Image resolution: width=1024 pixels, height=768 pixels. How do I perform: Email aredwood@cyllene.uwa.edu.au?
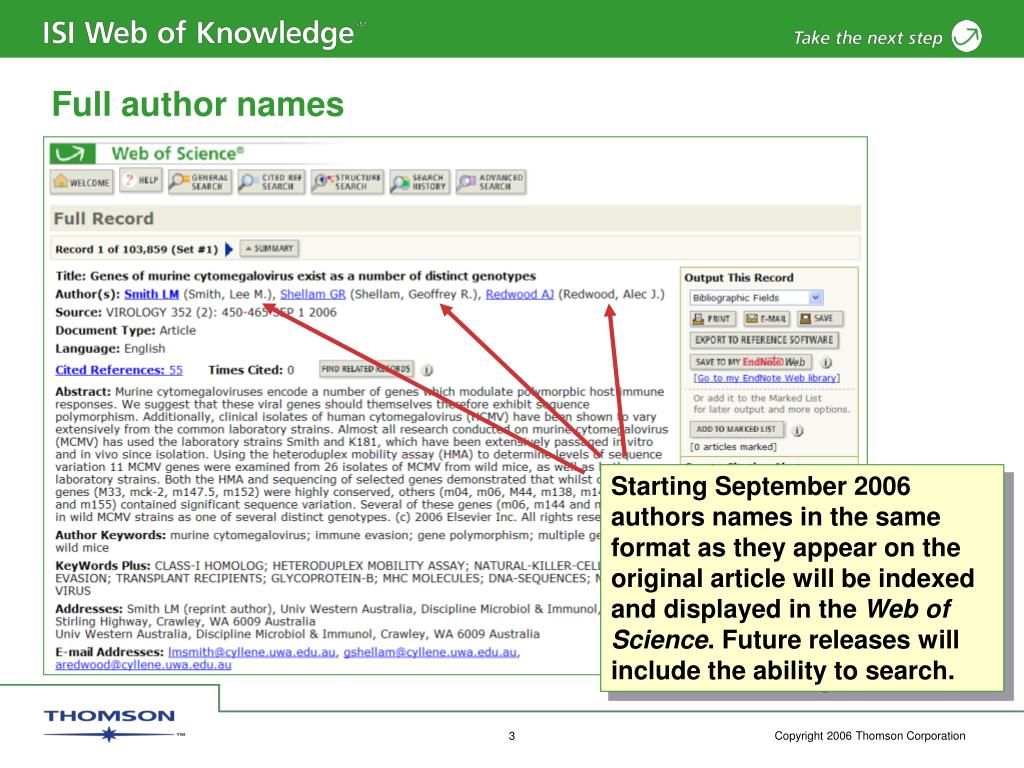143,665
